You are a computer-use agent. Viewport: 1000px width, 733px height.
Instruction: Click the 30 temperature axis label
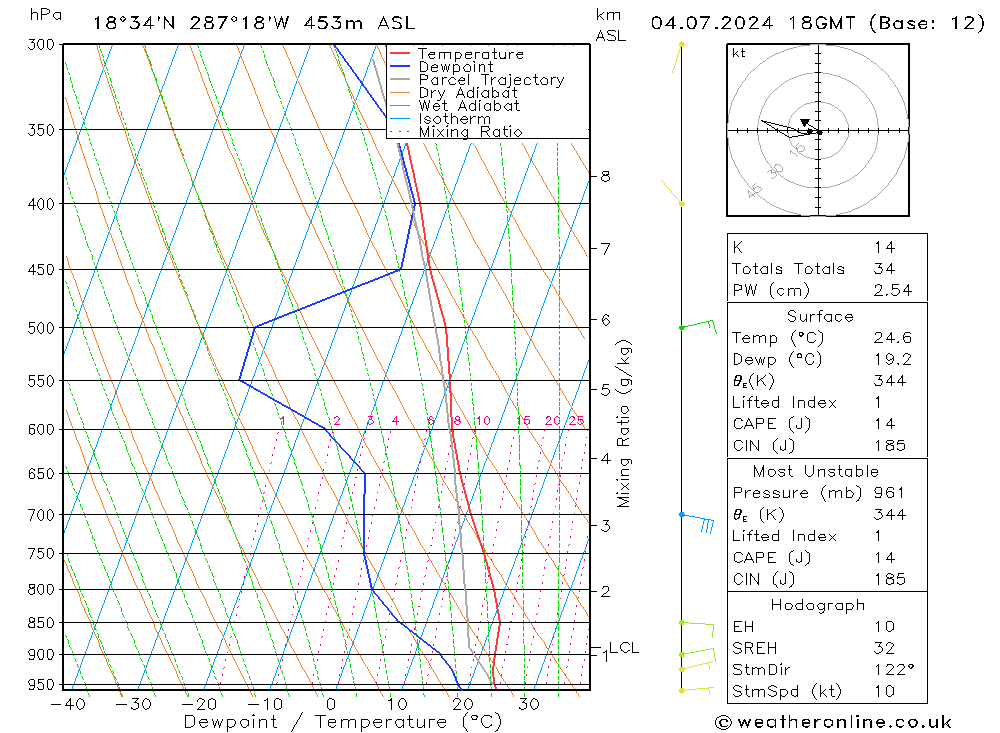[x=529, y=704]
